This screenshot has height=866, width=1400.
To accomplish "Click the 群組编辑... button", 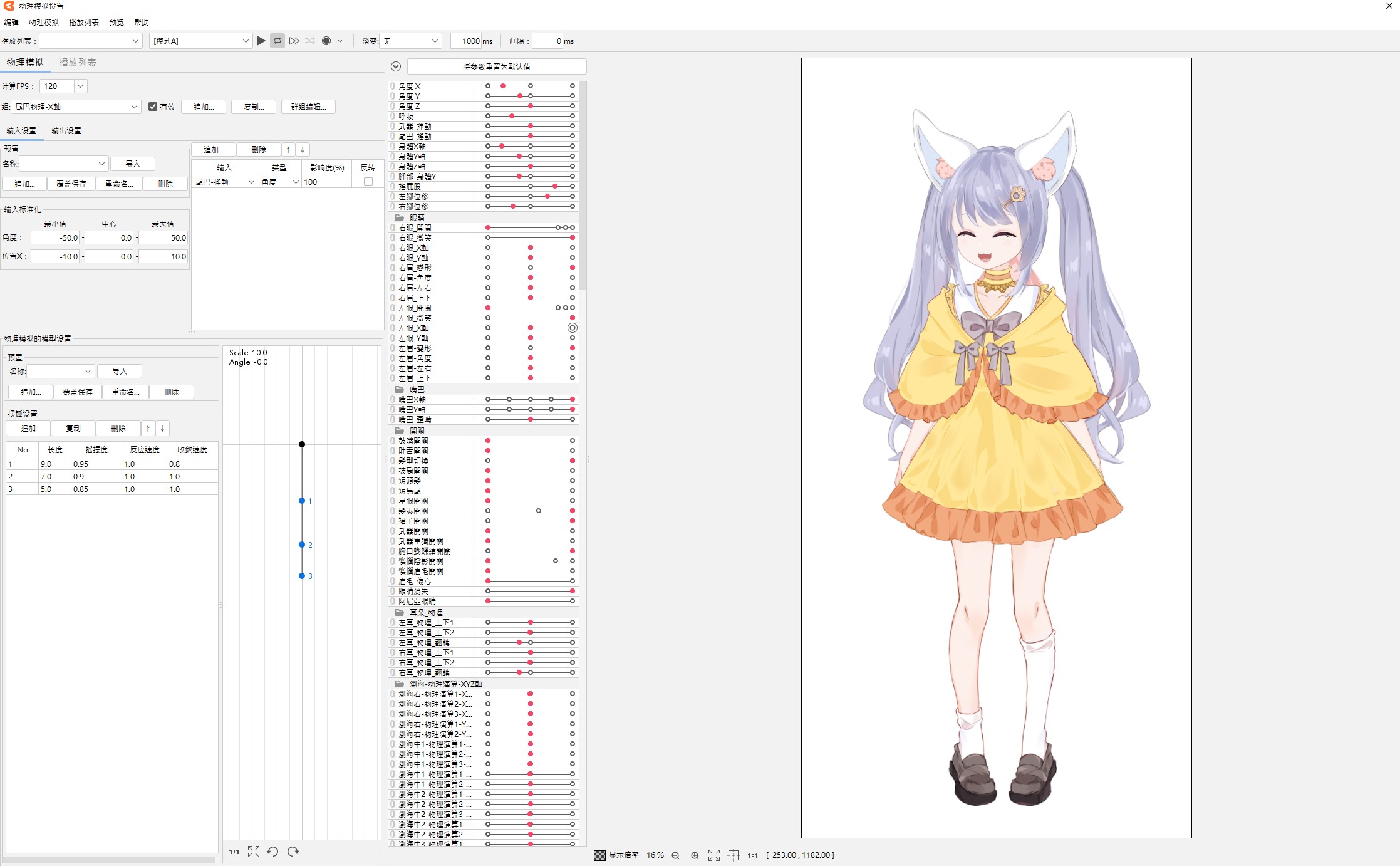I will coord(308,107).
